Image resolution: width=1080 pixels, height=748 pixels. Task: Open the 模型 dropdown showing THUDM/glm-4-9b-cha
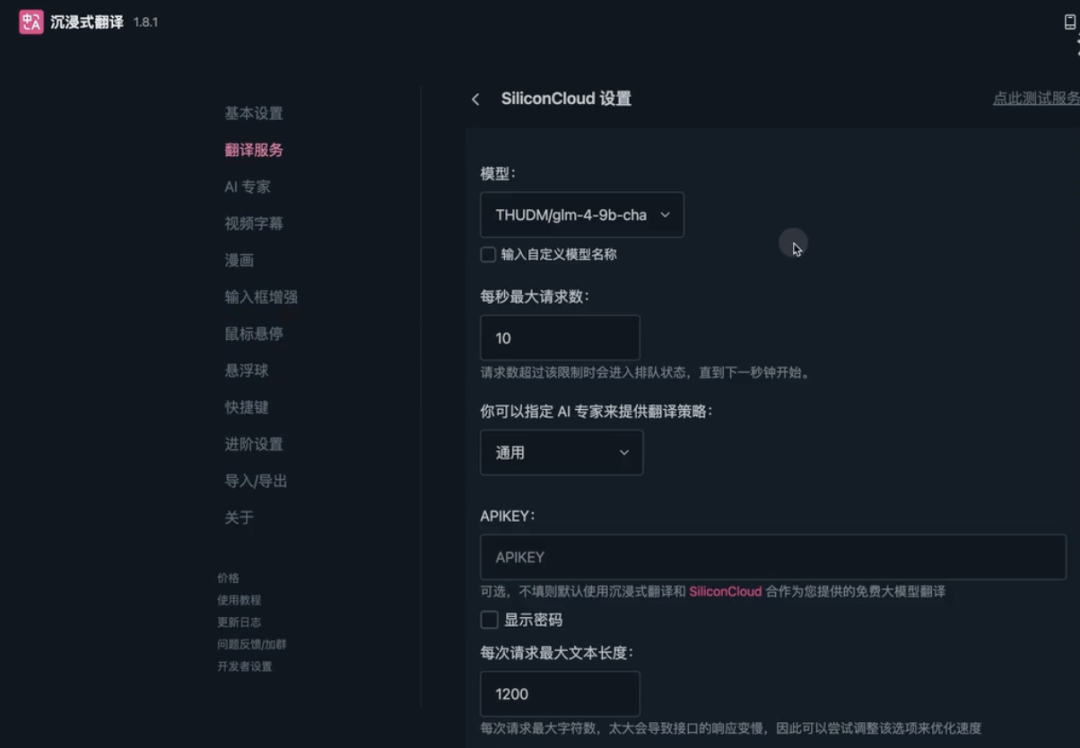[x=581, y=214]
